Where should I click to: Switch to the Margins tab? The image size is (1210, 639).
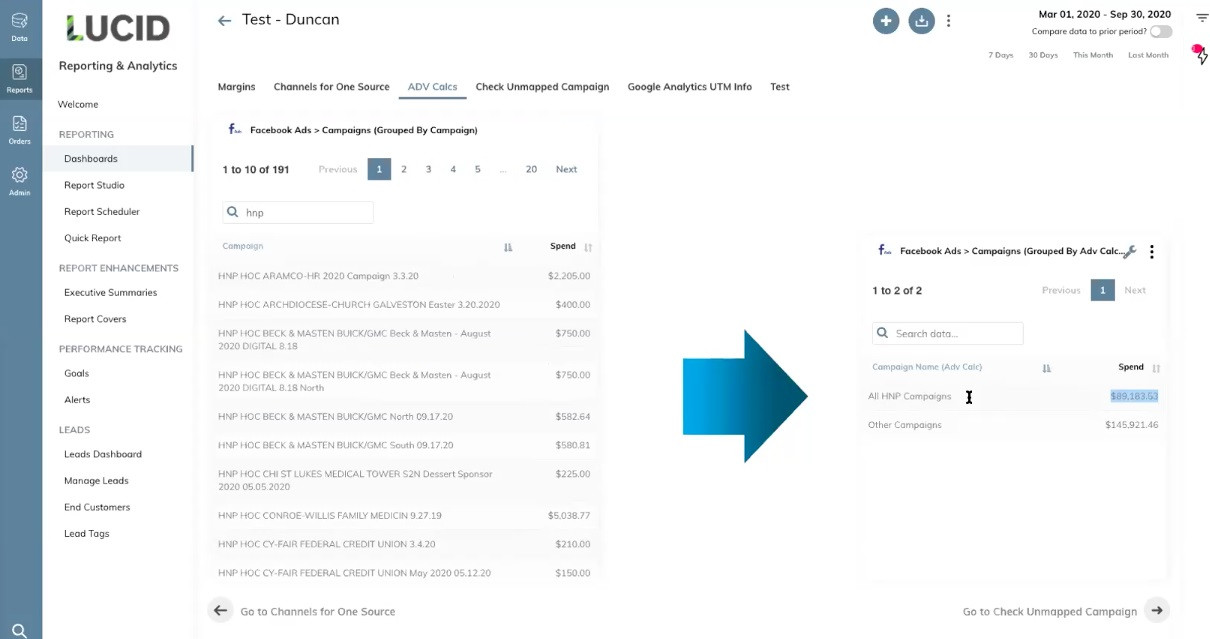click(x=236, y=87)
